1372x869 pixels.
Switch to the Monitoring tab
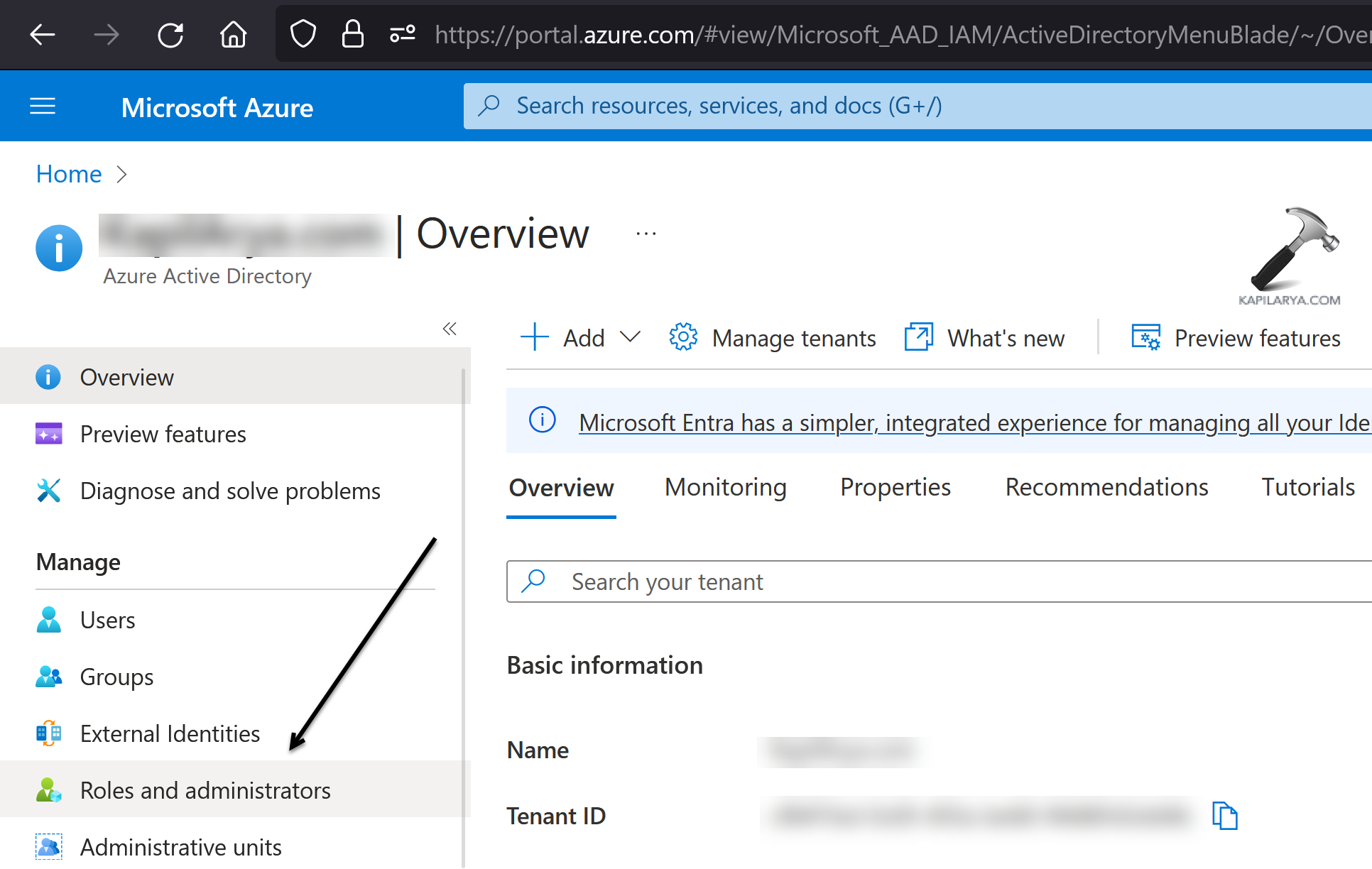(x=725, y=487)
